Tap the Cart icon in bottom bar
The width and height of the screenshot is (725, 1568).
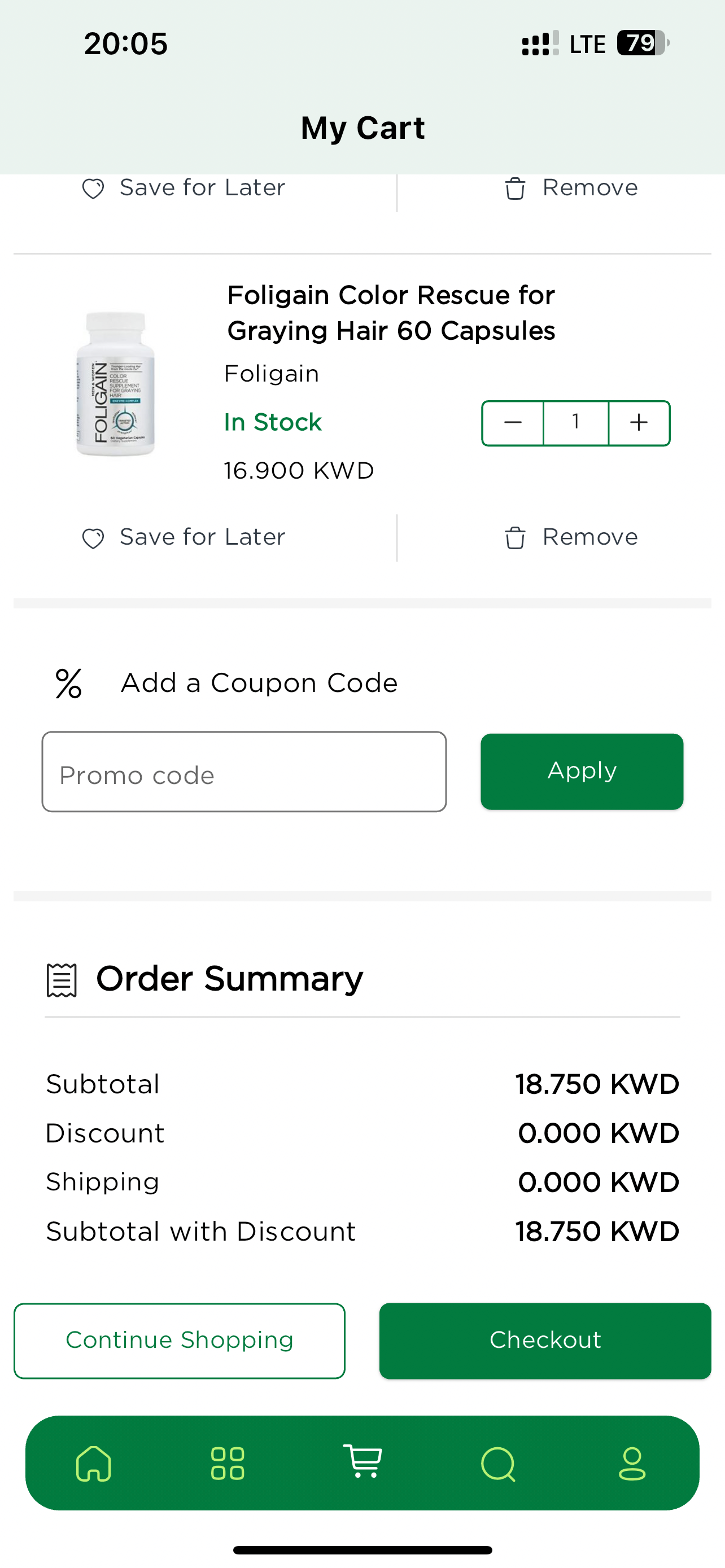(363, 1462)
